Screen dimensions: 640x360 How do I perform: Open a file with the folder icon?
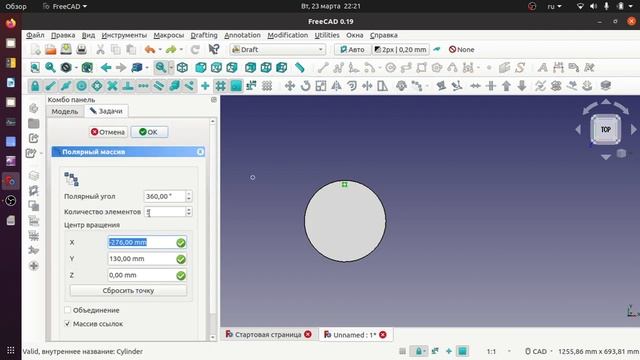[x=51, y=50]
